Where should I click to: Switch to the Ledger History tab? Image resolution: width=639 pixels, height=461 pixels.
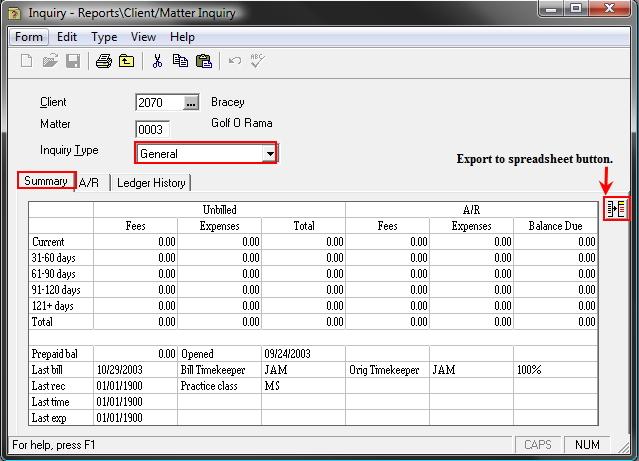(150, 183)
